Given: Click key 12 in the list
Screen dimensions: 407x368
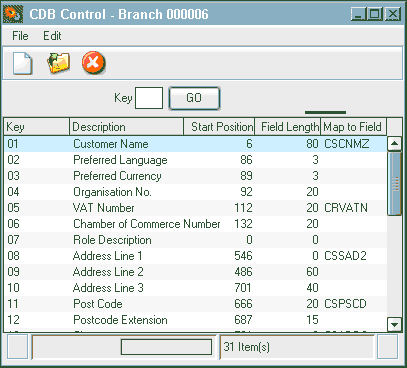Looking at the screenshot, I should tap(13, 320).
